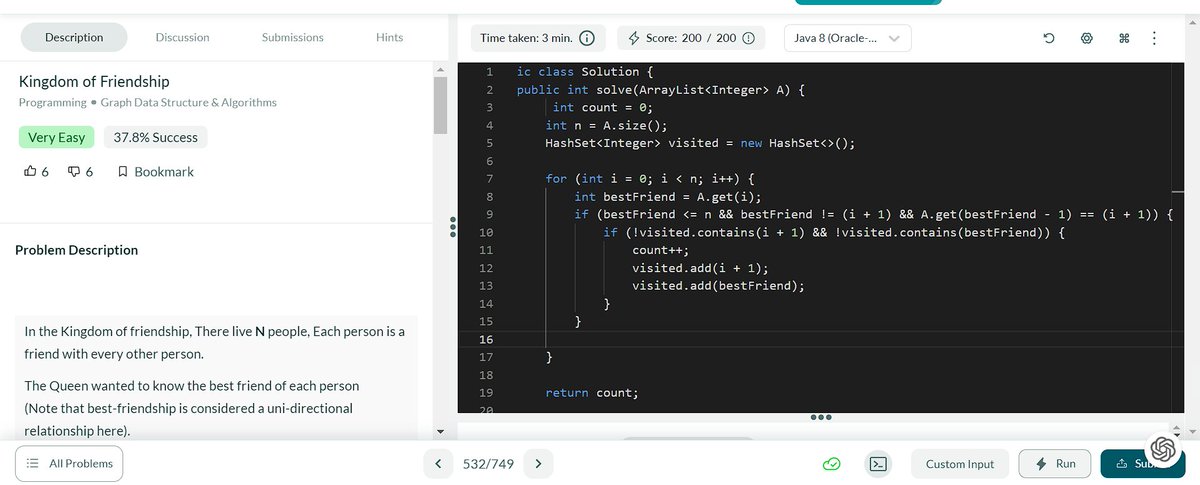Open the All Problems list button
This screenshot has width=1200, height=485.
pos(70,464)
